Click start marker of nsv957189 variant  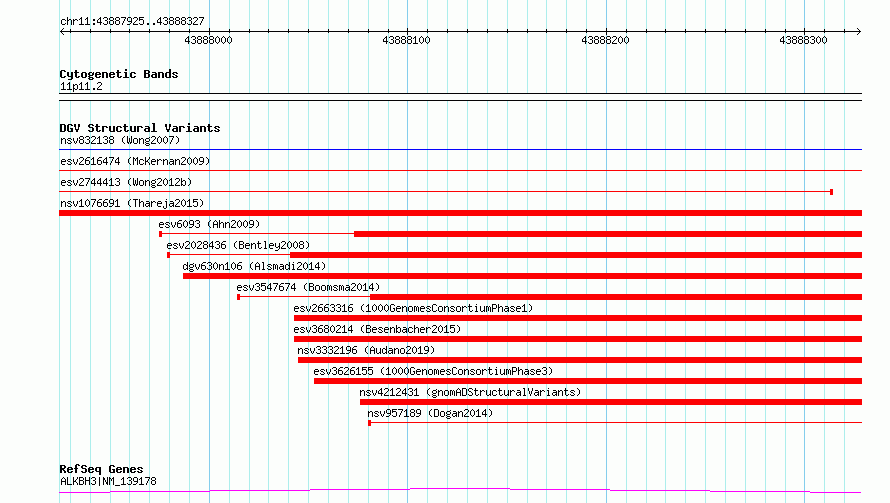point(370,423)
